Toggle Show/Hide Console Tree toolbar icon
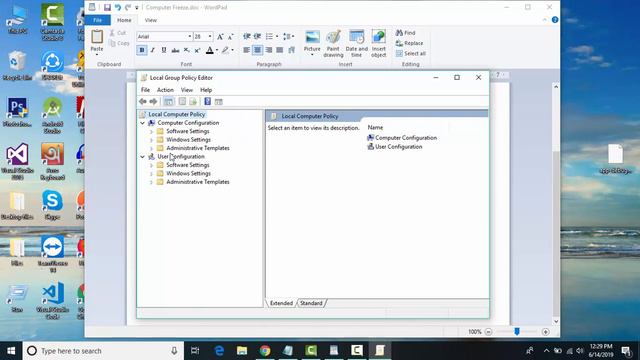 [169, 102]
